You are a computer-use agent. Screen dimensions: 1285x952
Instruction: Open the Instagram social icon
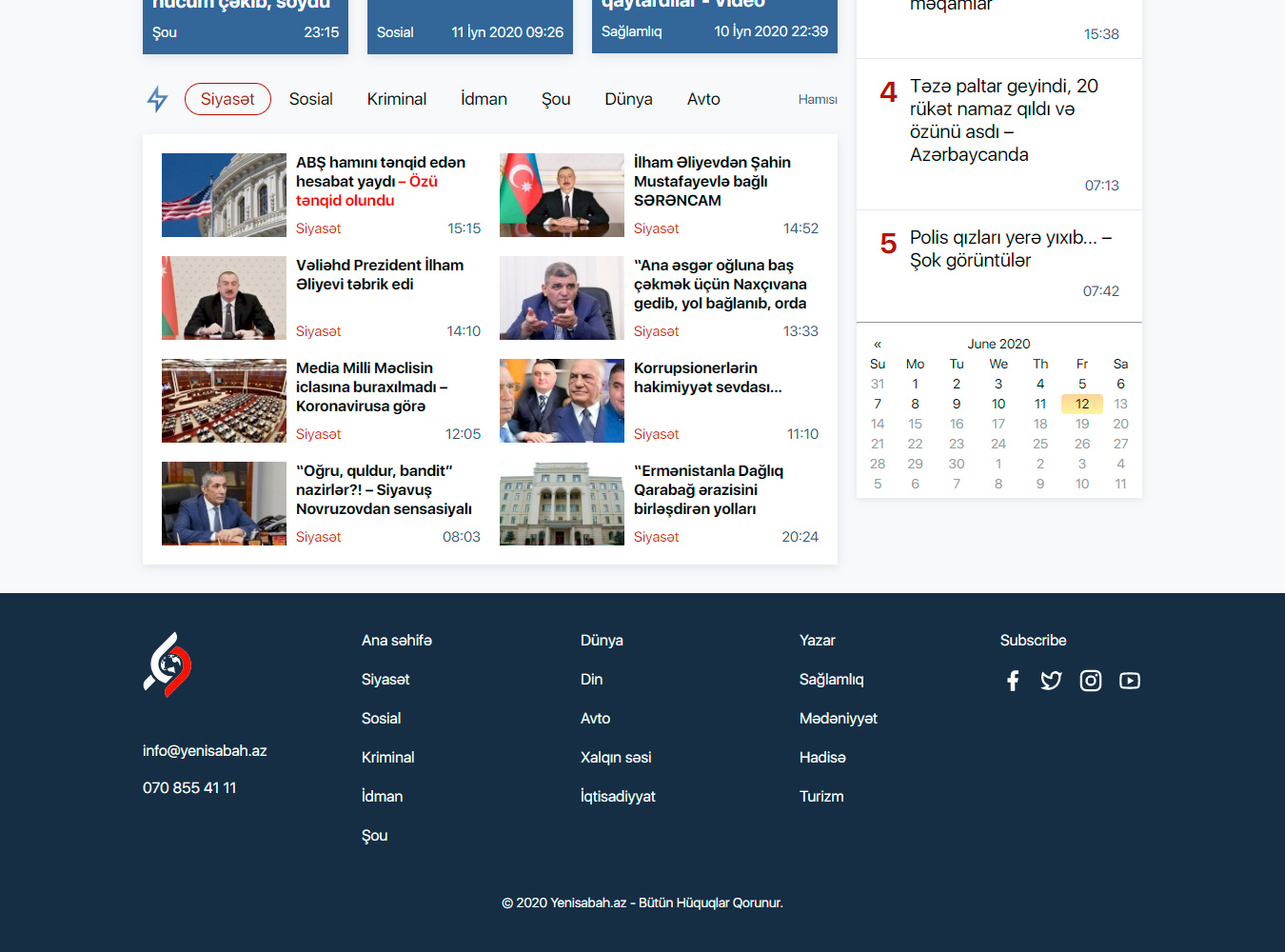(1091, 681)
